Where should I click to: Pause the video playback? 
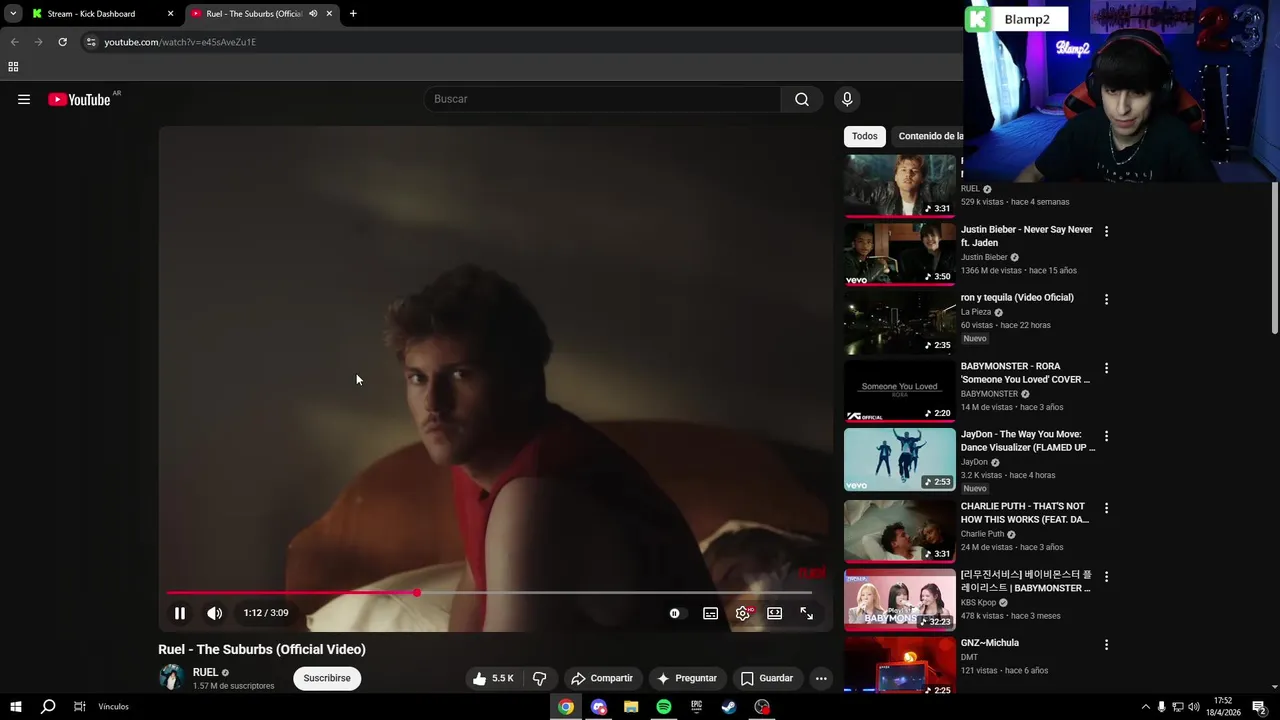180,613
